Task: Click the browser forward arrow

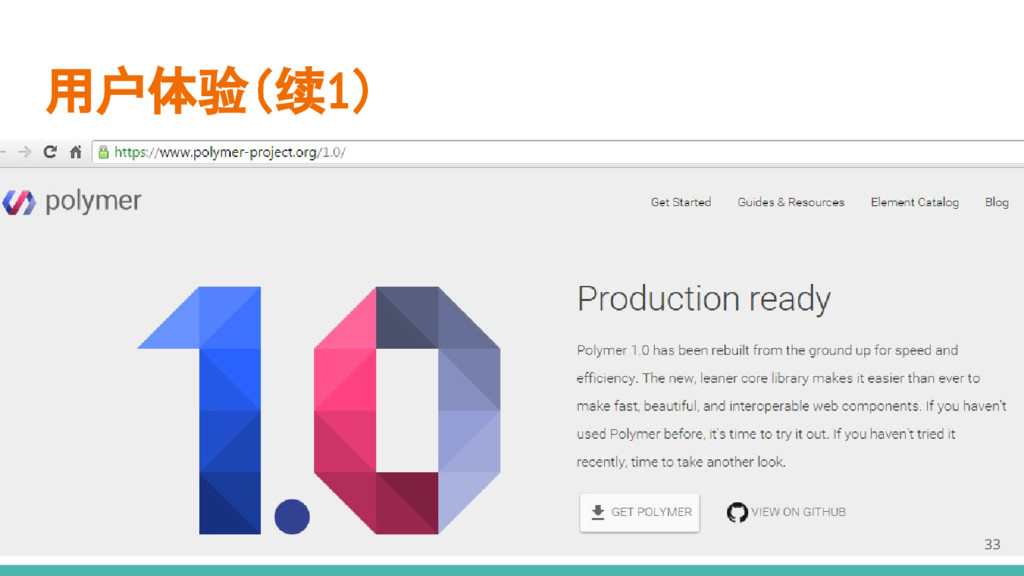Action: coord(25,152)
